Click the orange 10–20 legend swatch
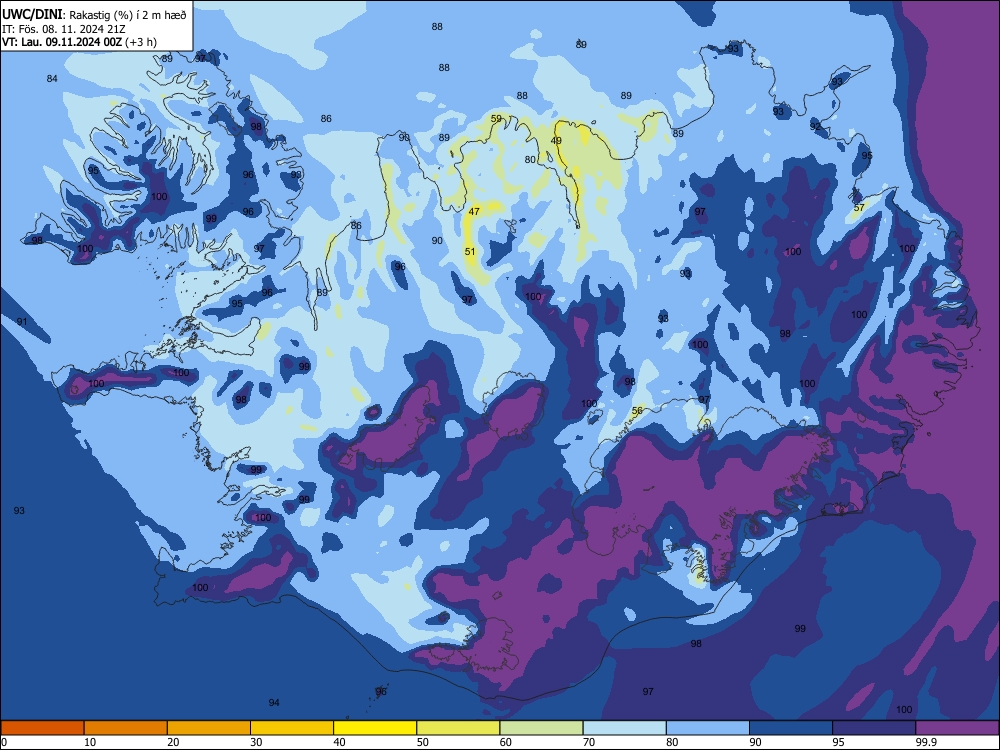This screenshot has width=1000, height=750. coord(126,728)
